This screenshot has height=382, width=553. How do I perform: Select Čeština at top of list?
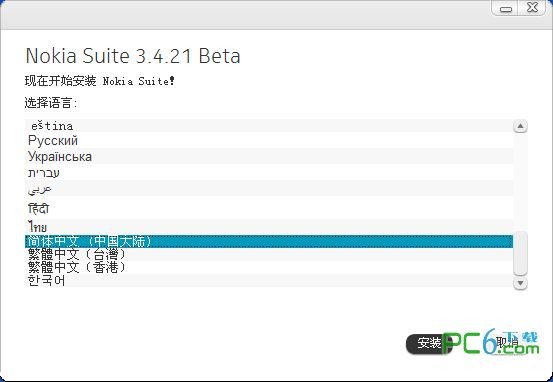coord(269,126)
